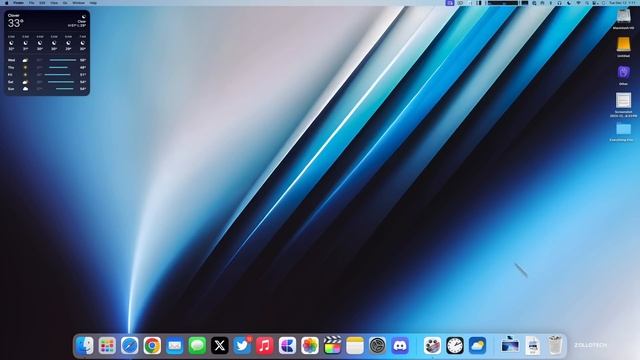Viewport: 640px width, 360px height.
Task: Open the Edit menu
Action: point(42,3)
